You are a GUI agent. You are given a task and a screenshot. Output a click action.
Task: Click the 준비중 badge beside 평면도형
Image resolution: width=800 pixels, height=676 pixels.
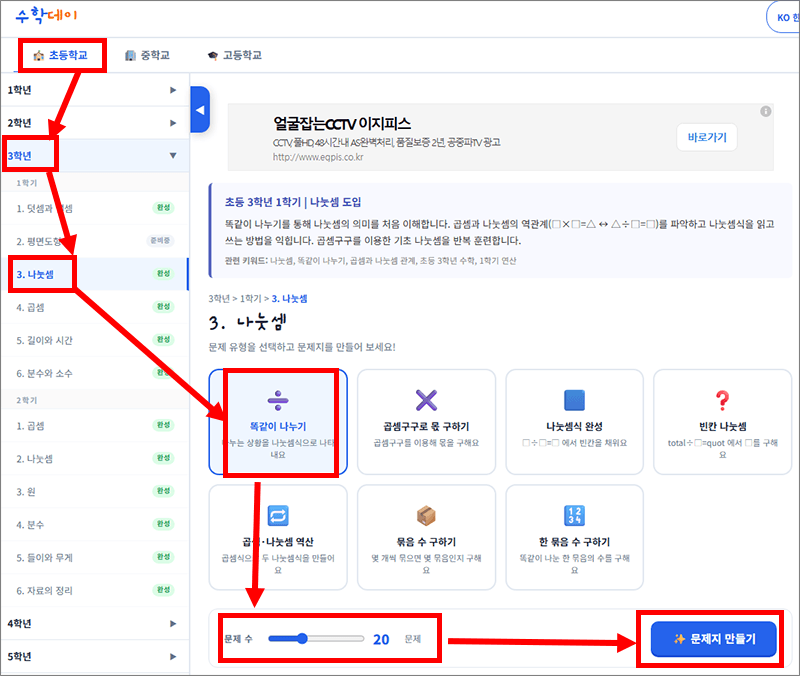click(160, 240)
